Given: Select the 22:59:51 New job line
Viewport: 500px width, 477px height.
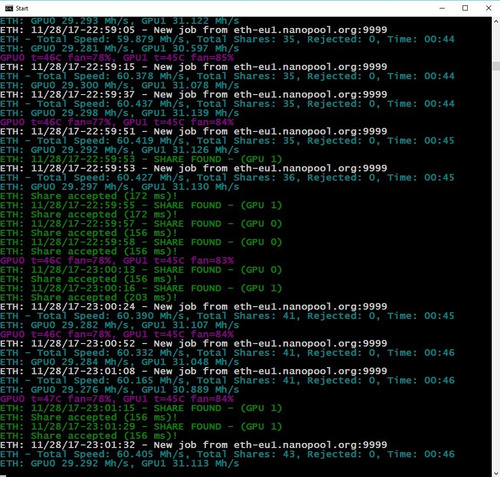Looking at the screenshot, I should click(x=194, y=131).
